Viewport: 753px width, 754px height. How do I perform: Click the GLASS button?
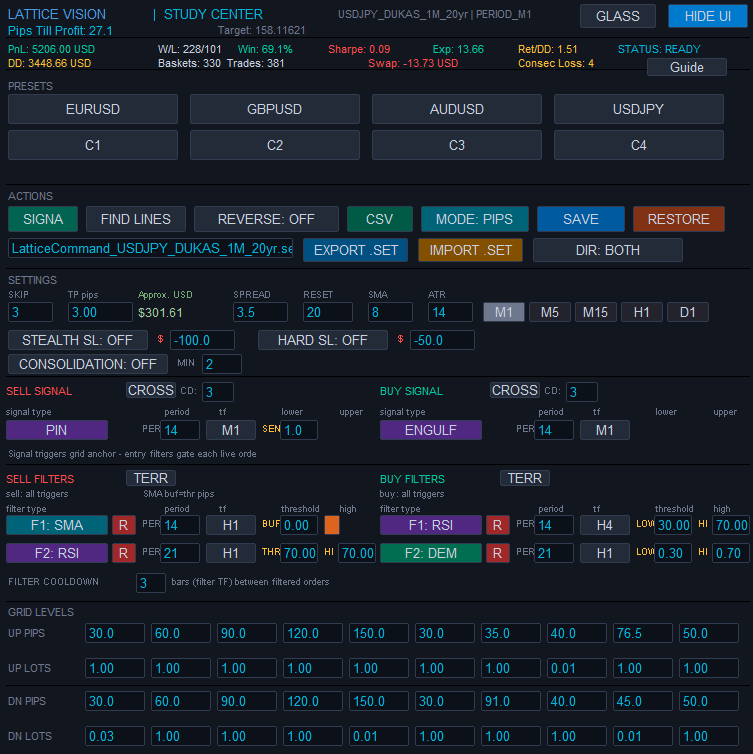(617, 16)
